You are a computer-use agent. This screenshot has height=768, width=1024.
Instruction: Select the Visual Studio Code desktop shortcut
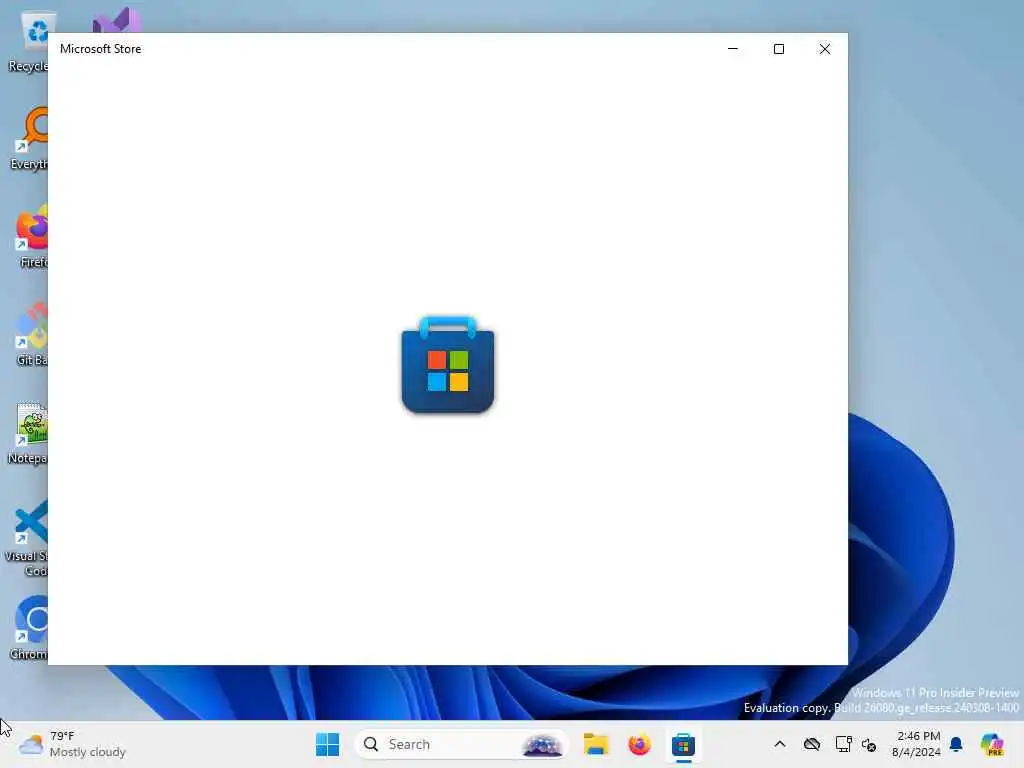tap(27, 538)
